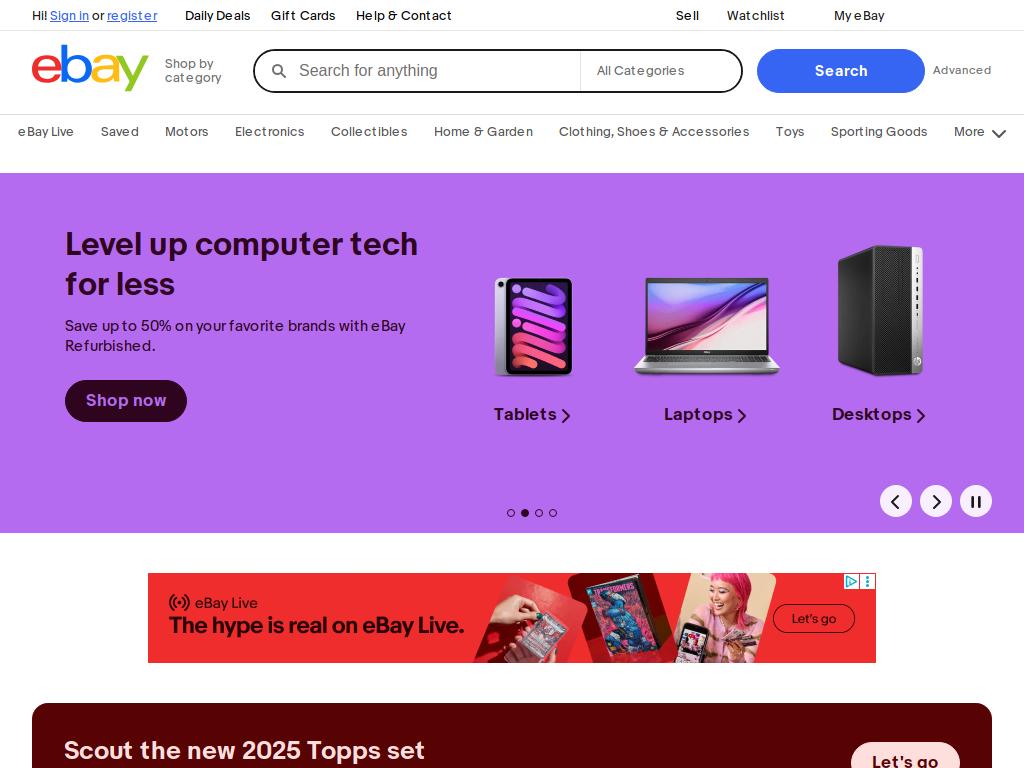
Task: Expand the More categories menu
Action: click(x=979, y=132)
